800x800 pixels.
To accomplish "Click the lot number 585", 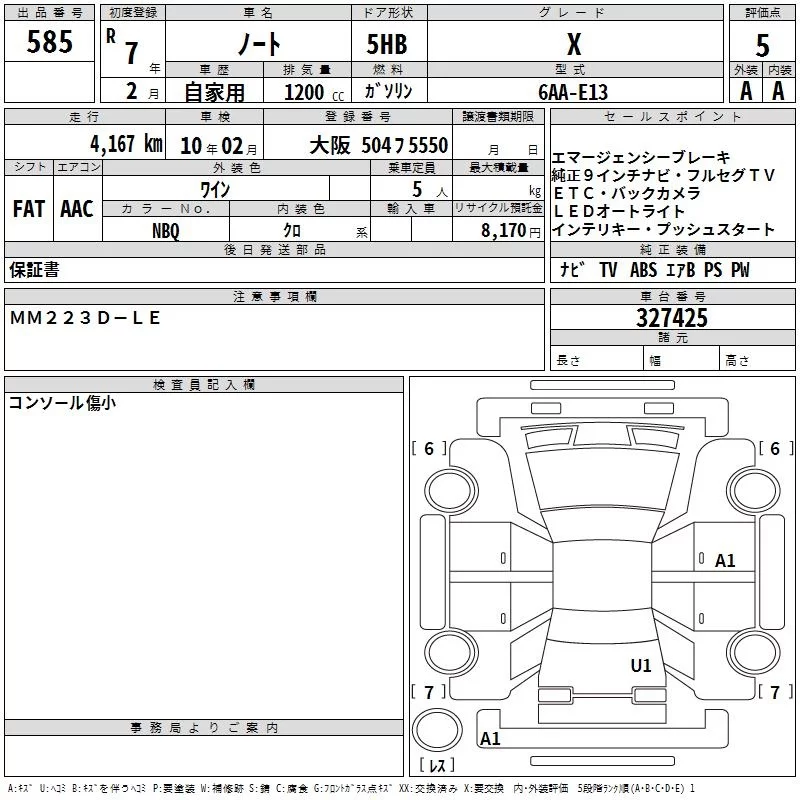I will [50, 43].
